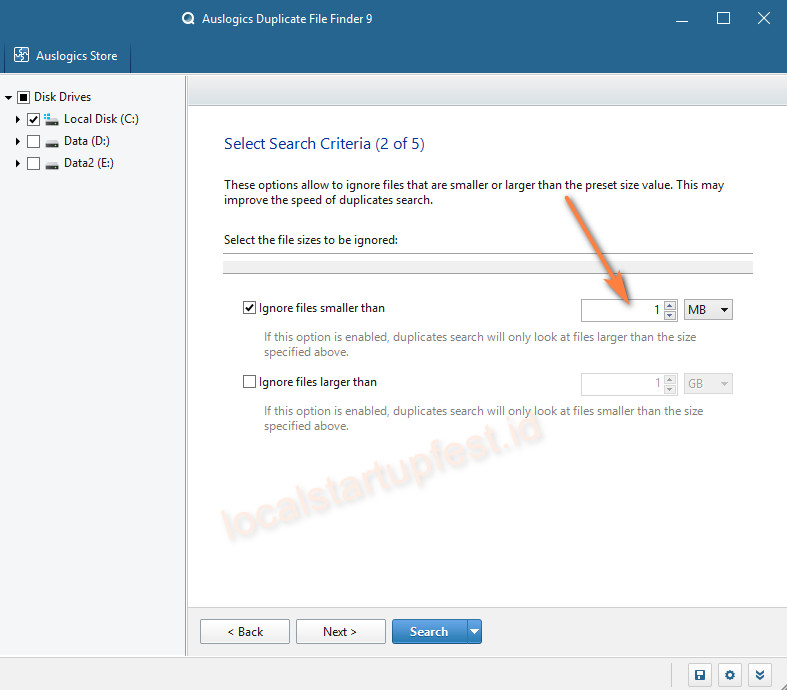Minimize the Duplicate File Finder window
This screenshot has height=690, width=787.
pos(682,19)
